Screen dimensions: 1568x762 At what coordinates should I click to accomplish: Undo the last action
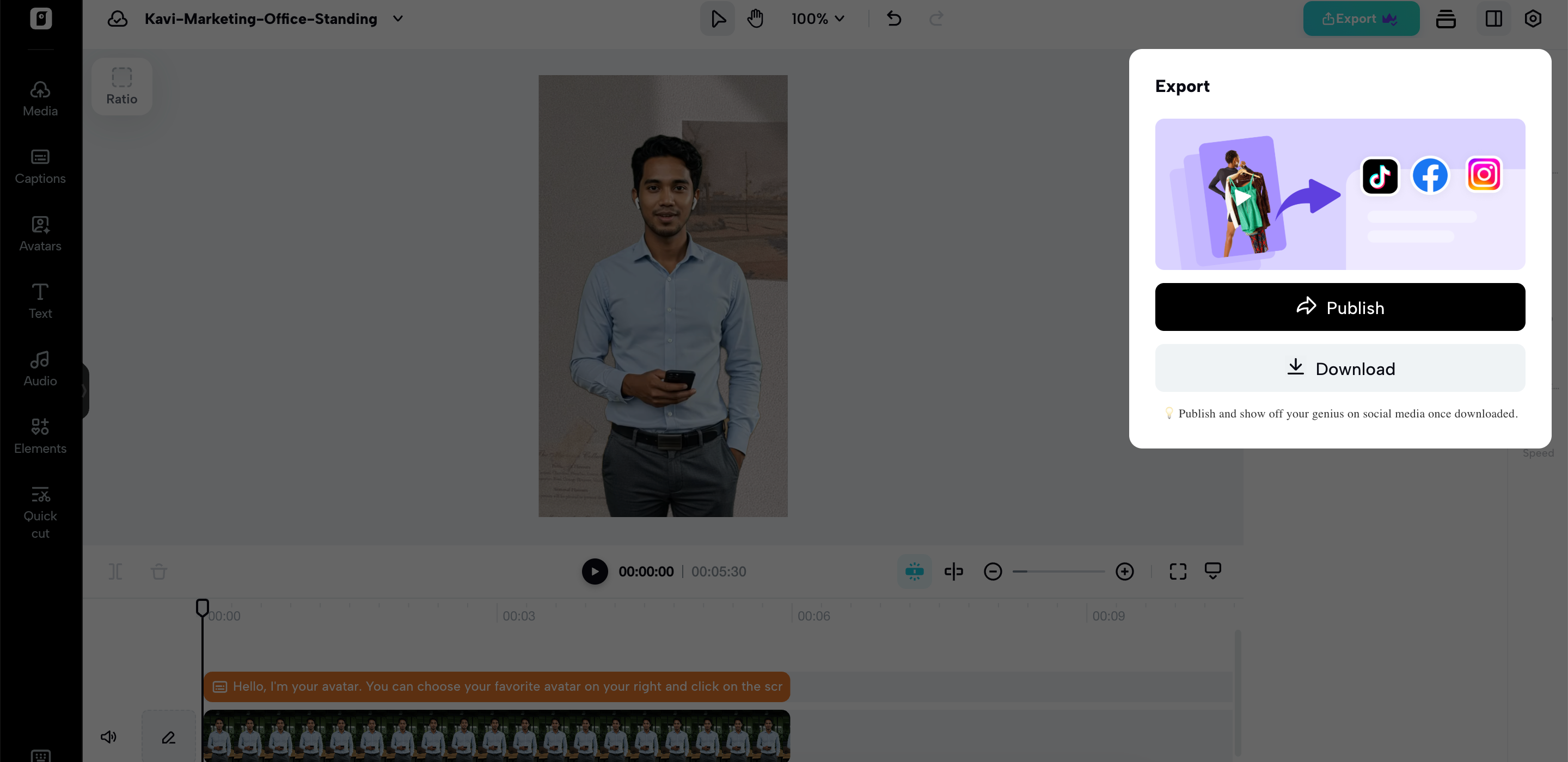[x=893, y=19]
